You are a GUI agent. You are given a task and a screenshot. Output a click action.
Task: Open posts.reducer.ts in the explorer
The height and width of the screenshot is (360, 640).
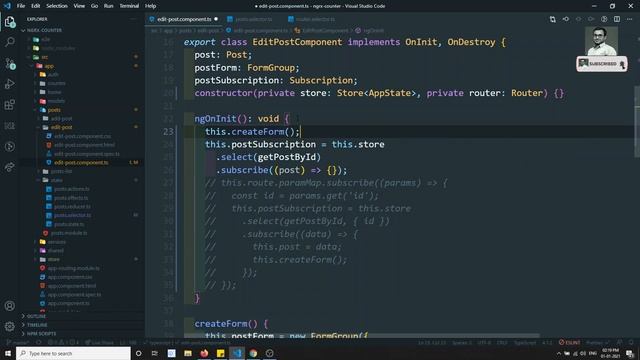tap(72, 207)
